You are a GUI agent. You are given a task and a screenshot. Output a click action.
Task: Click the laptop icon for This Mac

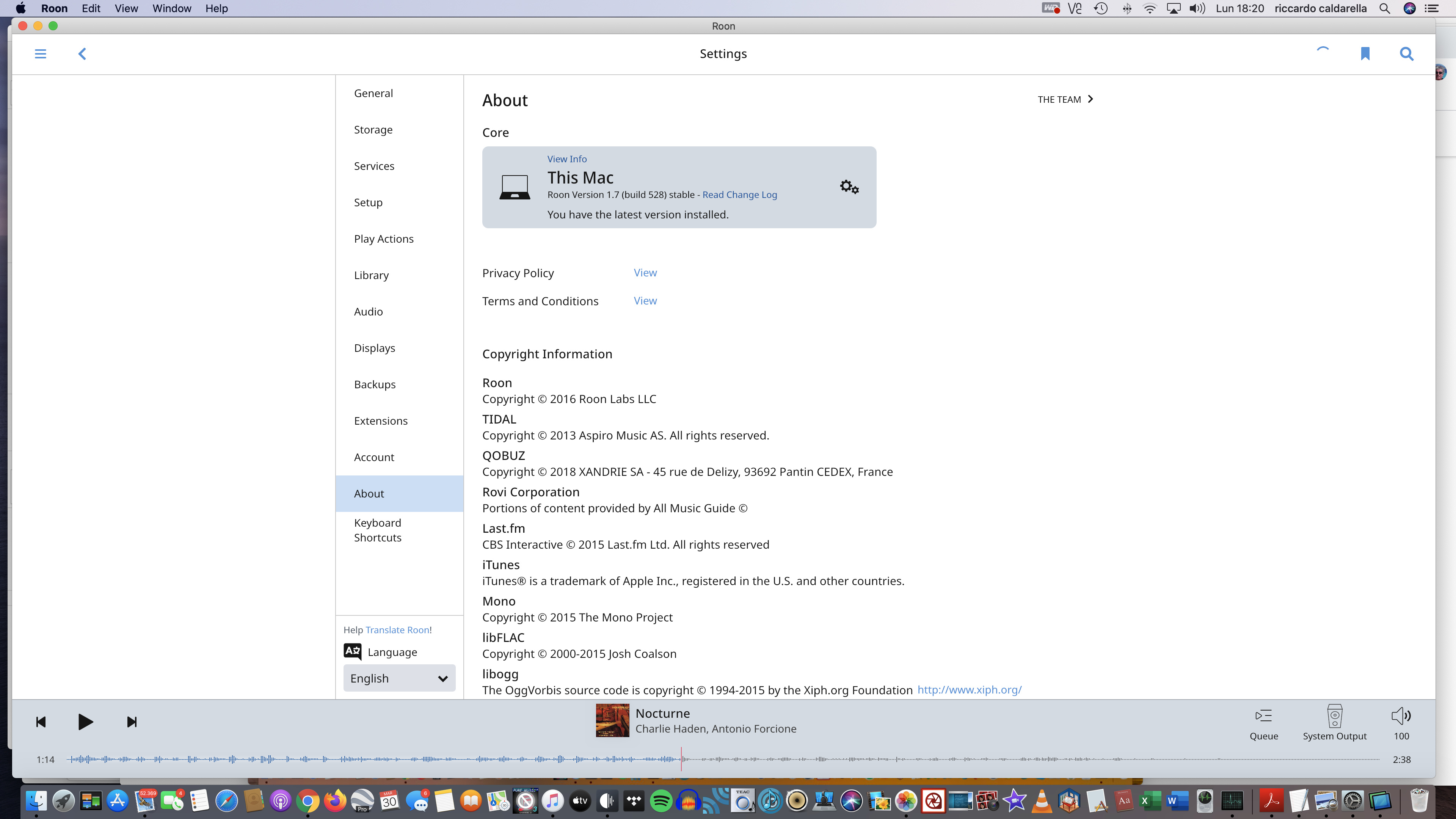click(515, 187)
